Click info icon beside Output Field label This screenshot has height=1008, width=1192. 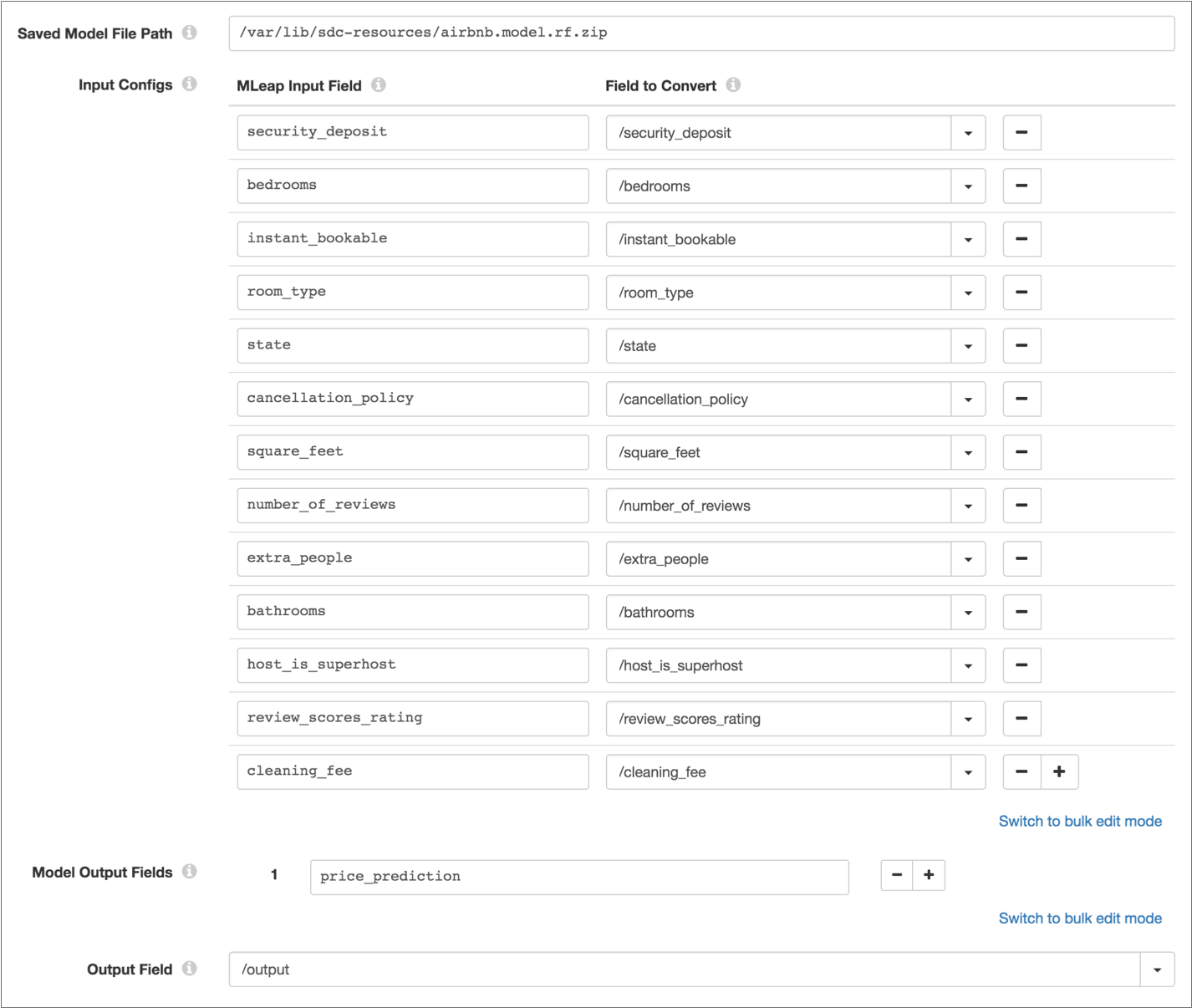pos(190,969)
